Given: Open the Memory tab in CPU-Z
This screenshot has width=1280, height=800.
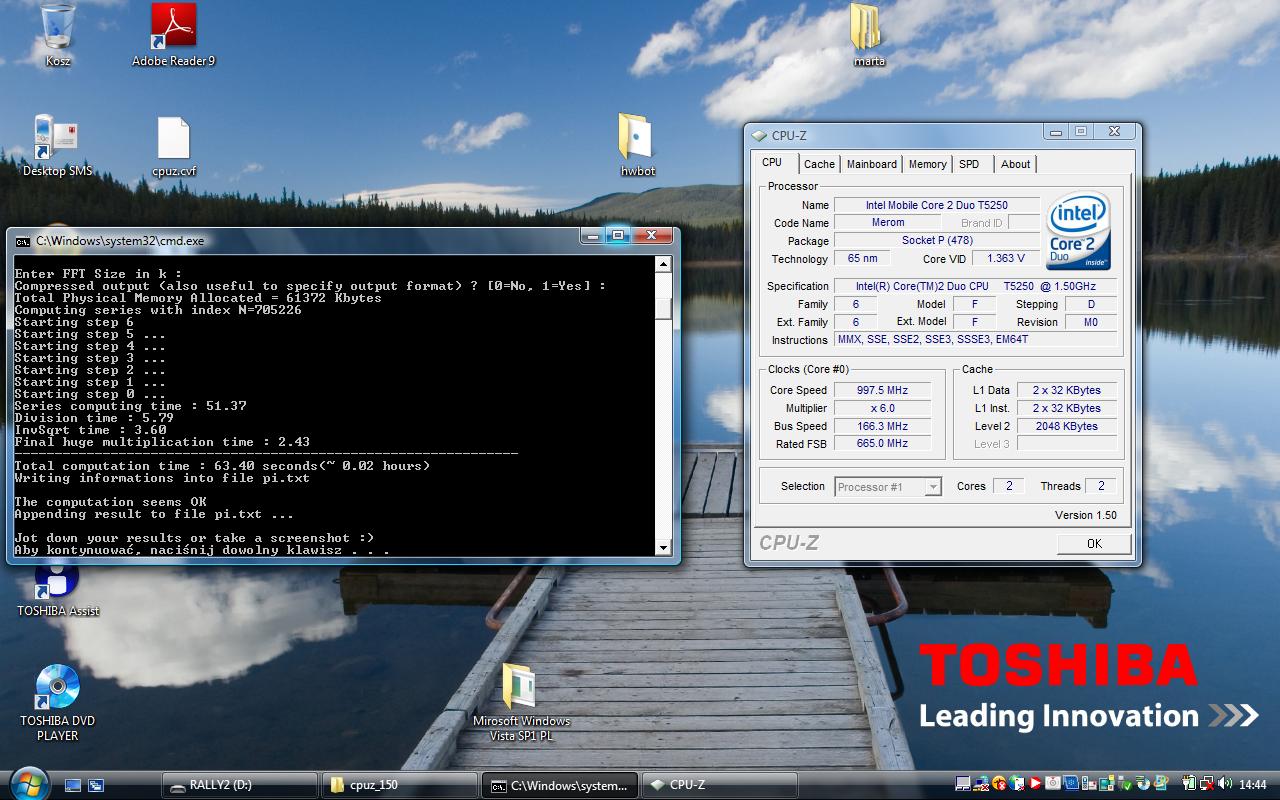Looking at the screenshot, I should pos(927,164).
